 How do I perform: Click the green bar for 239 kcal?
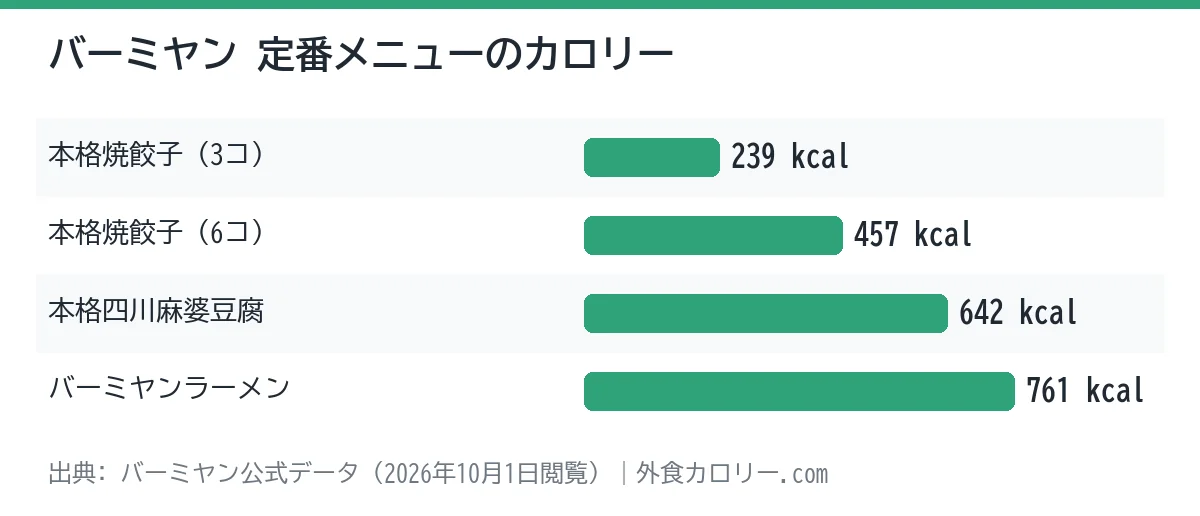(652, 157)
